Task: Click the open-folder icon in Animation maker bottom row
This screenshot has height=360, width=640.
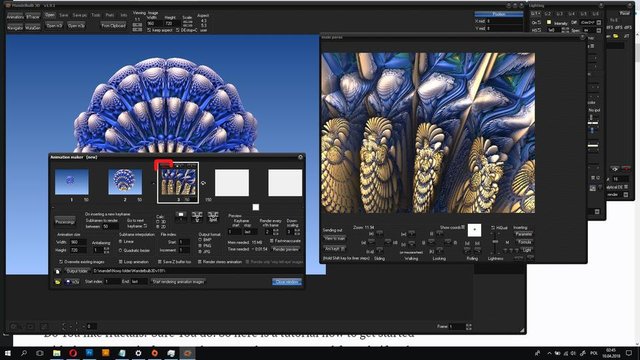Action: pyautogui.click(x=58, y=282)
